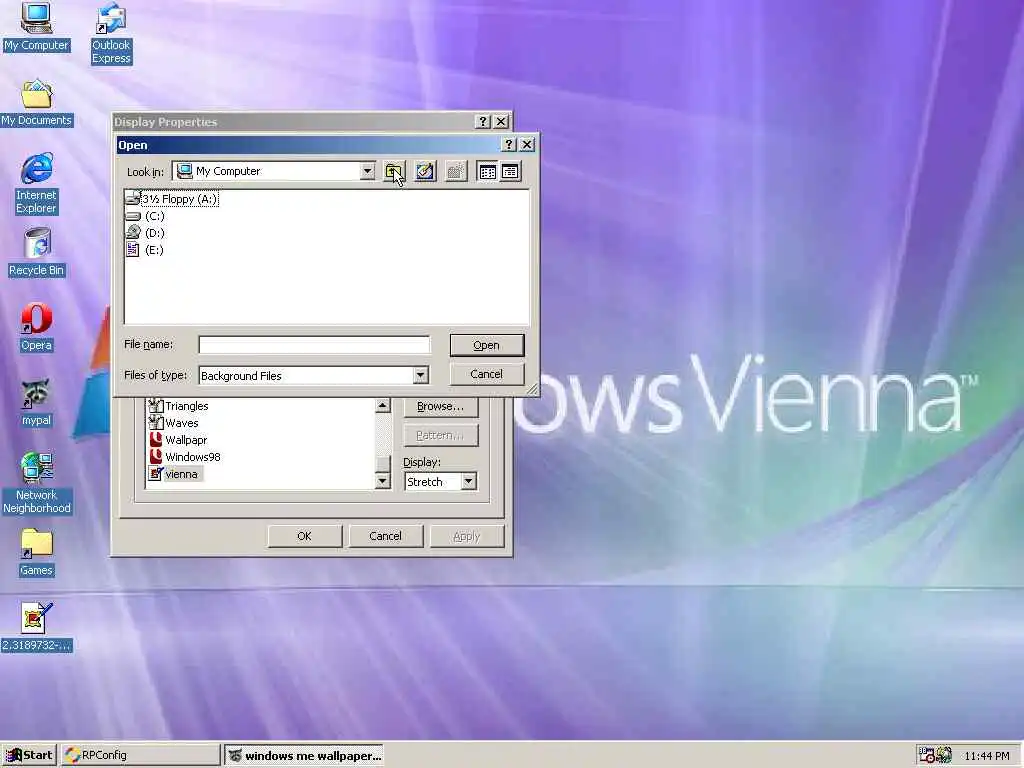1024x768 pixels.
Task: Click the View Desktop icon in Open dialog
Action: [425, 172]
